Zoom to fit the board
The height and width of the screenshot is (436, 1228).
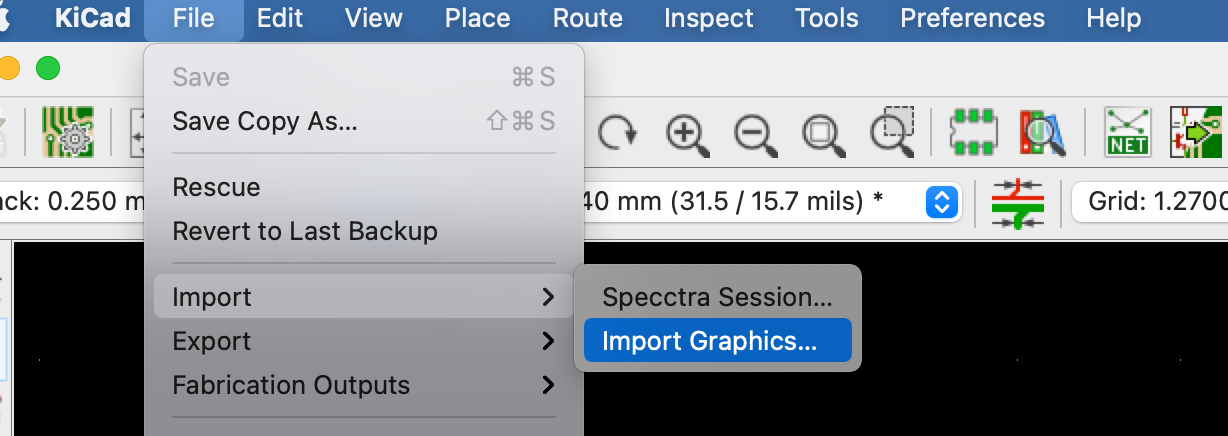[824, 132]
